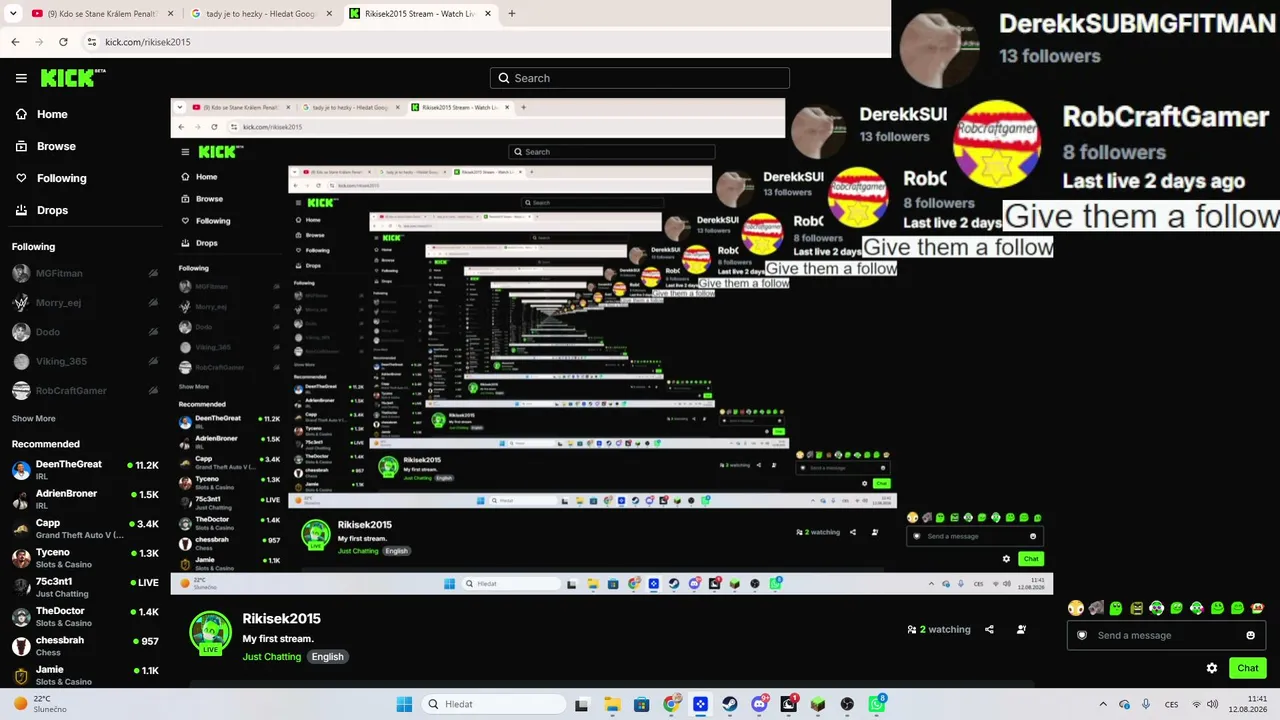Click the Hledat search box in Windows taskbar
The image size is (1280, 720).
(x=493, y=704)
